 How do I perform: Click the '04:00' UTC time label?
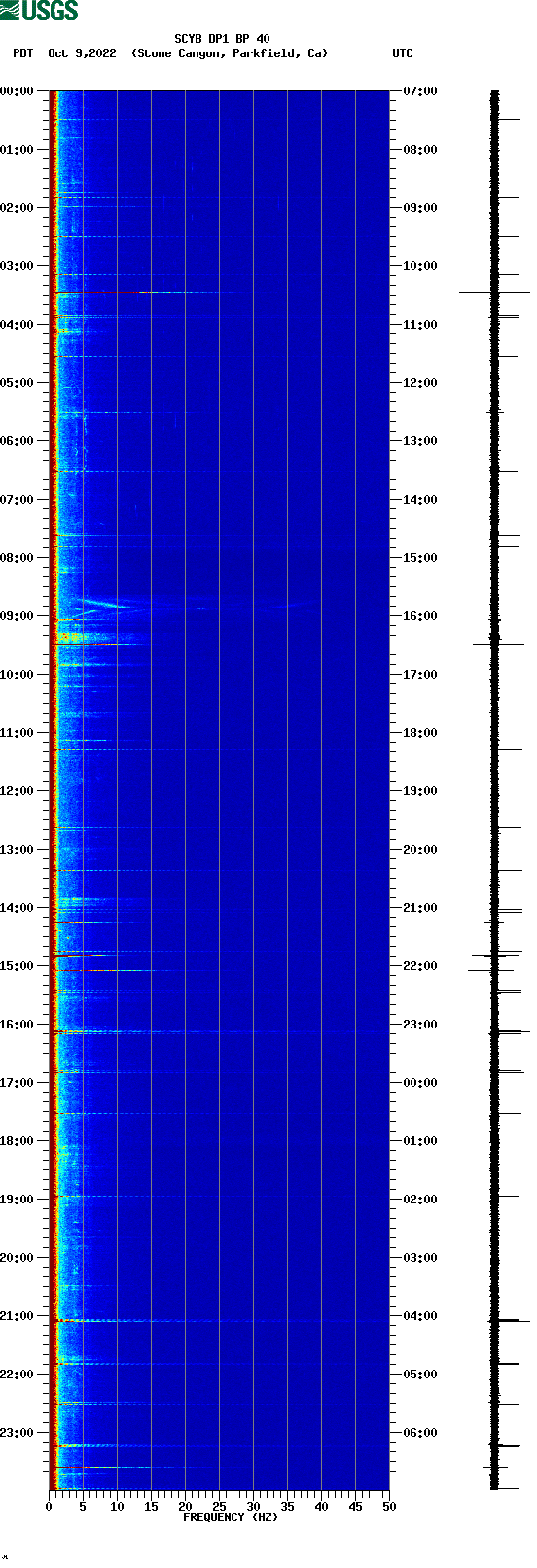coord(420,1316)
